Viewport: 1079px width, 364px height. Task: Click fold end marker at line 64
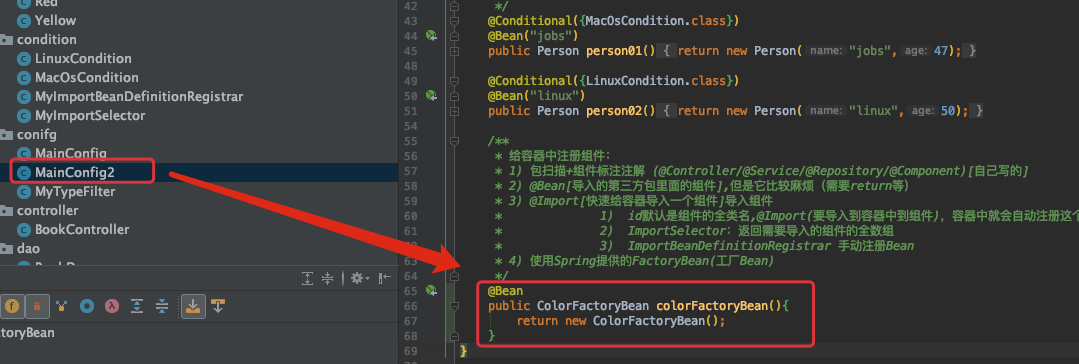[x=454, y=276]
